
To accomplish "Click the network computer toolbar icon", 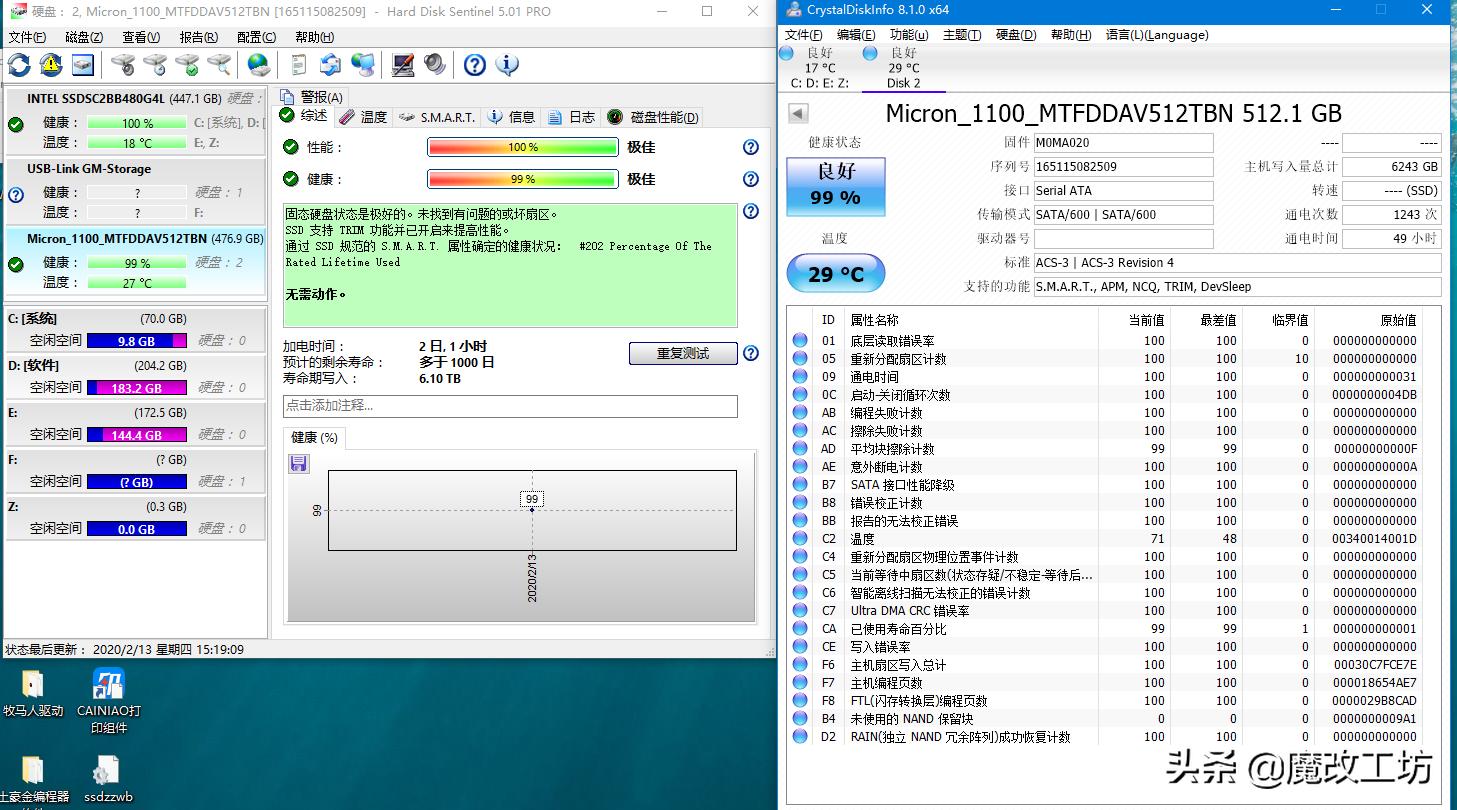I will (365, 64).
